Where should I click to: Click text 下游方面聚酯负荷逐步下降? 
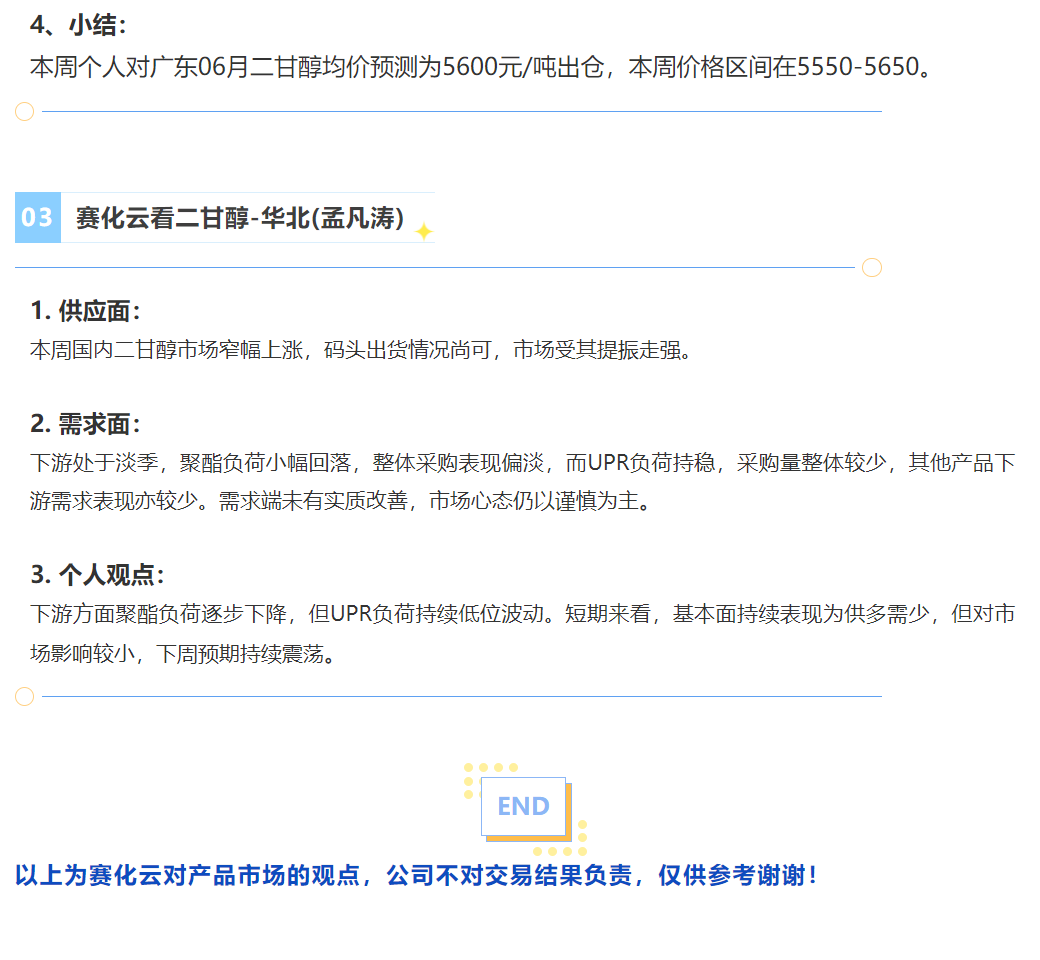click(158, 614)
